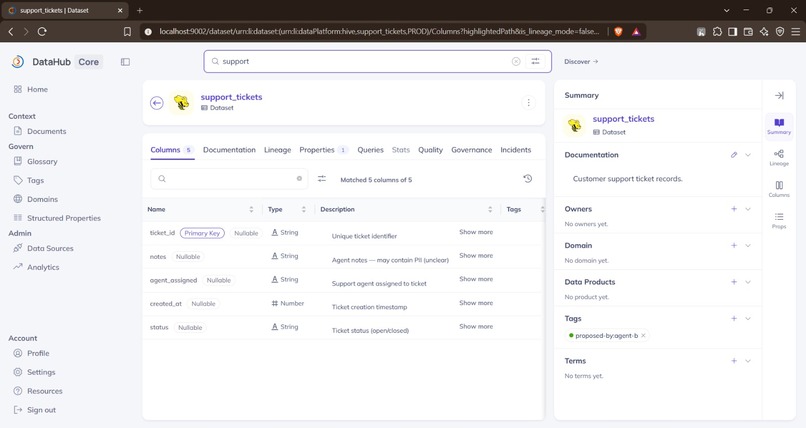This screenshot has height=428, width=806.
Task: Switch to the Queries tab
Action: click(x=371, y=150)
